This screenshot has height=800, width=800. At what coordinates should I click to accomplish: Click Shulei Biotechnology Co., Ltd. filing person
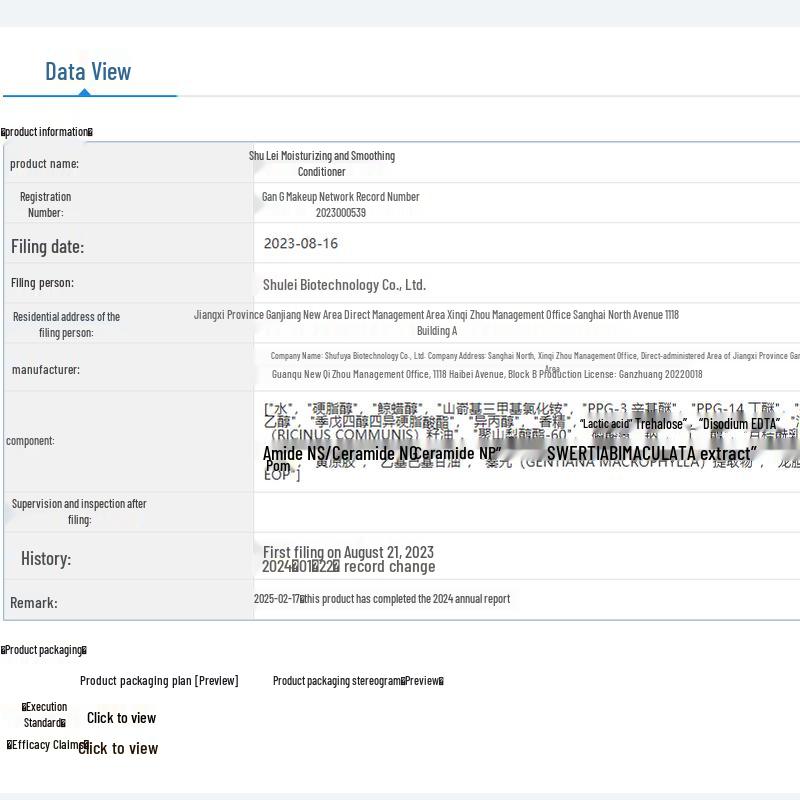click(344, 285)
